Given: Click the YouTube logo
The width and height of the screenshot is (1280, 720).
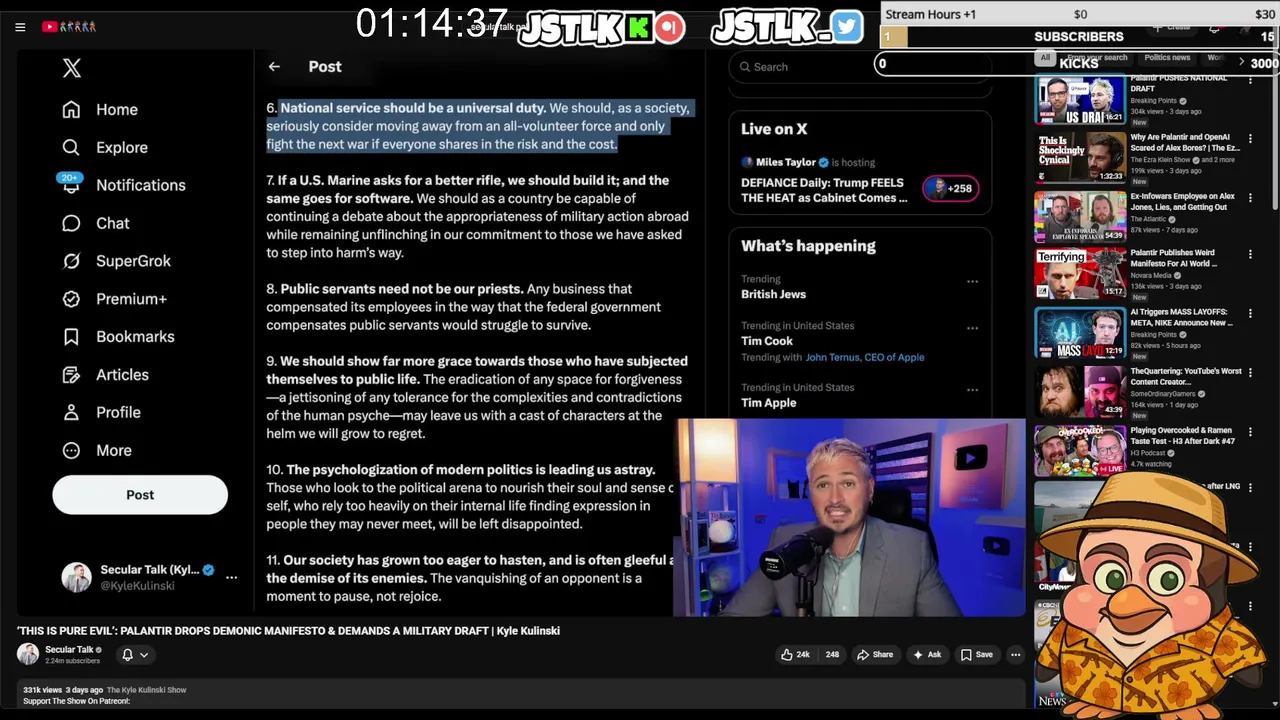Looking at the screenshot, I should click(68, 27).
